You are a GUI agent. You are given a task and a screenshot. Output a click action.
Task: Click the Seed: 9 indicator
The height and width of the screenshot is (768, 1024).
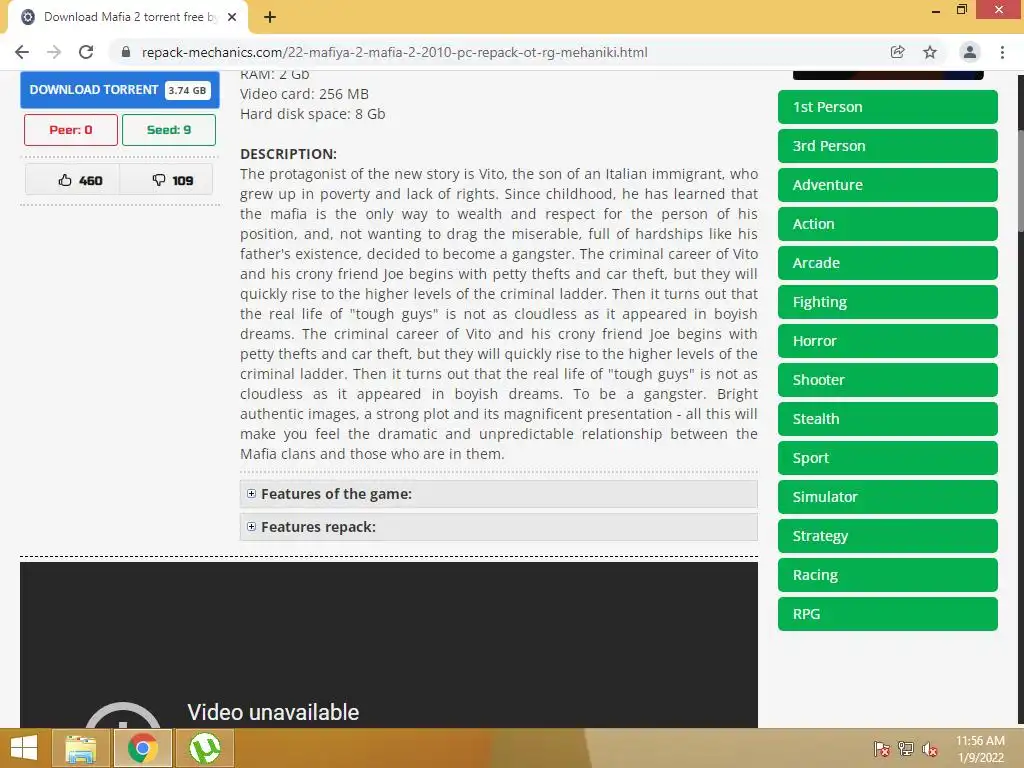coord(168,130)
